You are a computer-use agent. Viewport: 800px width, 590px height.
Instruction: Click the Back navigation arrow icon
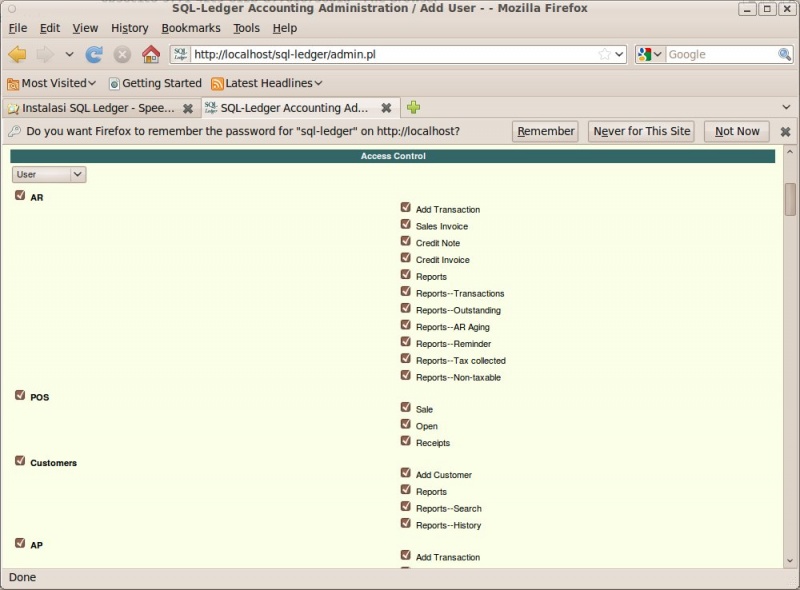pyautogui.click(x=16, y=54)
